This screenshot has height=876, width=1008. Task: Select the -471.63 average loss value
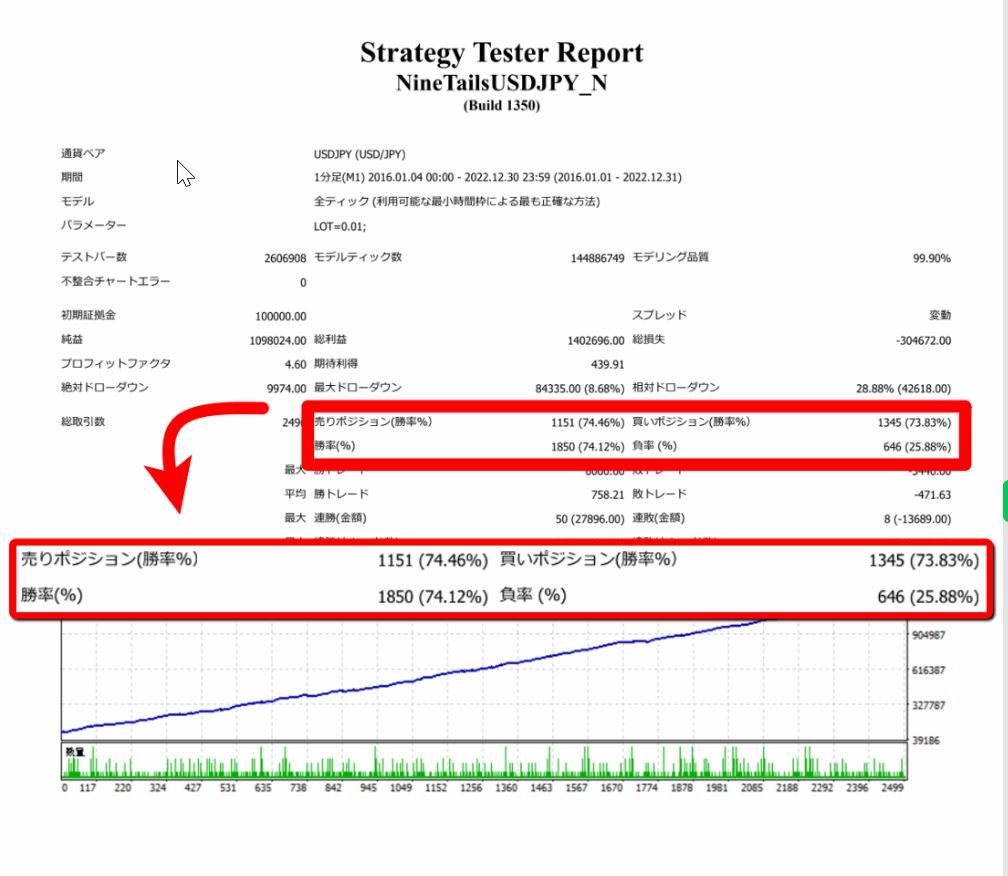[932, 495]
